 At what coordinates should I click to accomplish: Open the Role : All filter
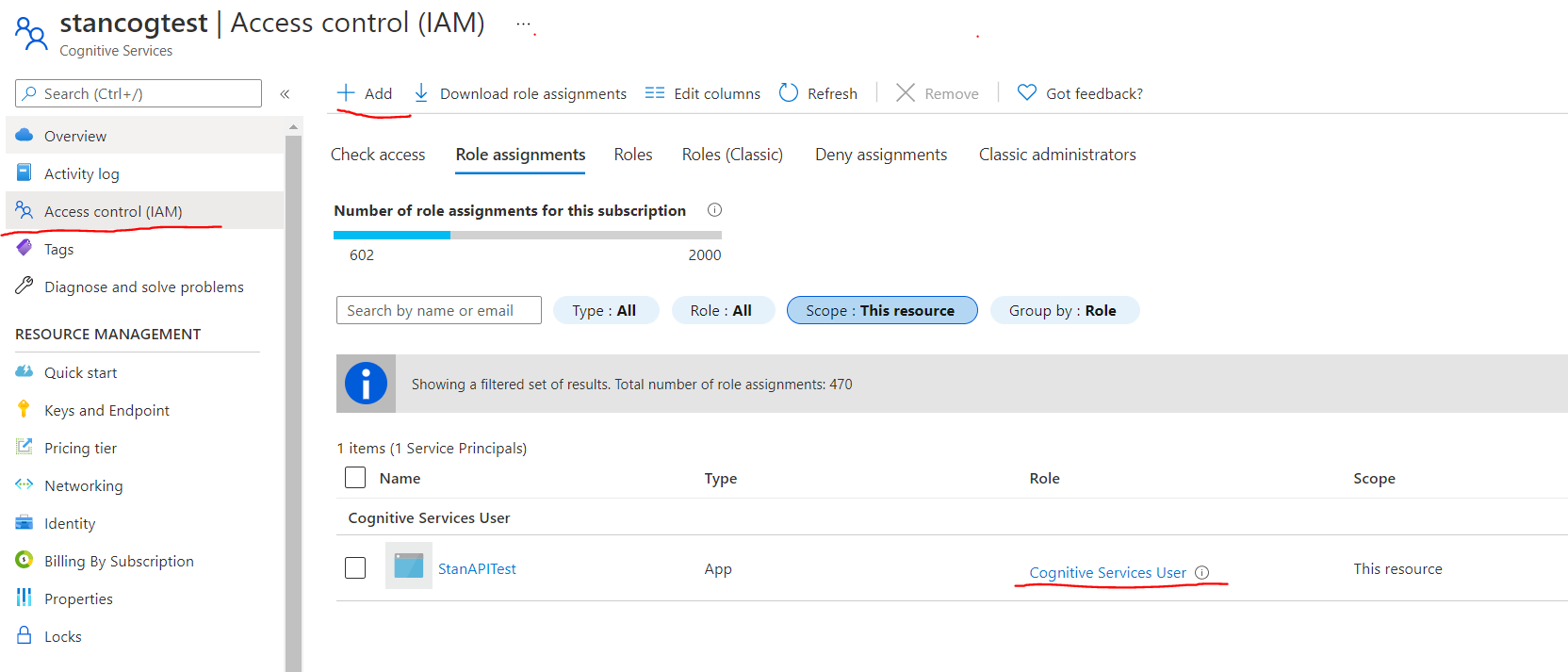coord(723,310)
